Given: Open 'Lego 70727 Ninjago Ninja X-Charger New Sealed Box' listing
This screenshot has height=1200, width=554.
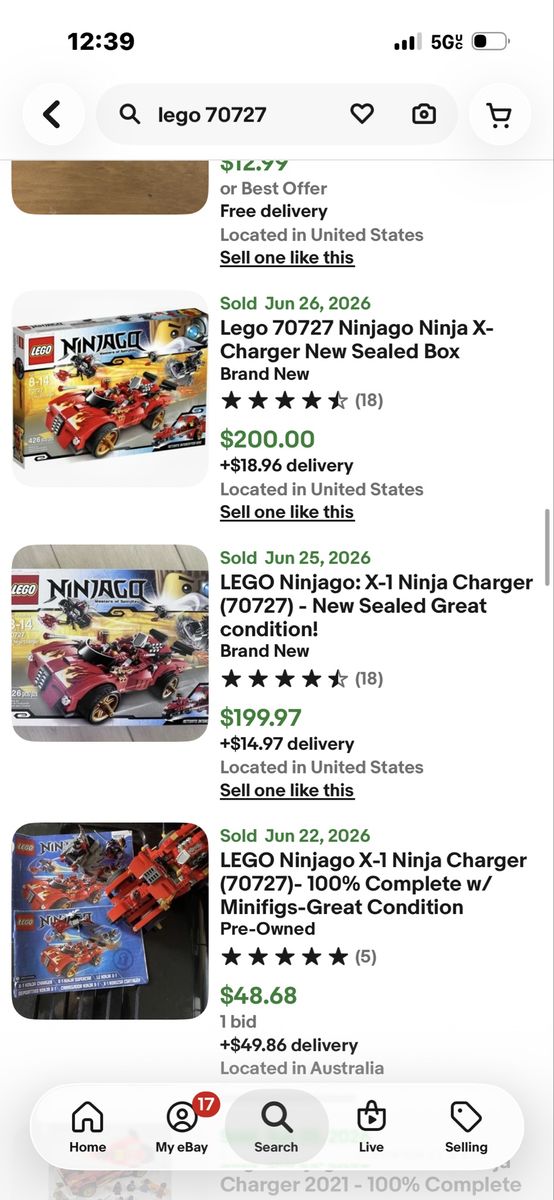Looking at the screenshot, I should tap(357, 340).
